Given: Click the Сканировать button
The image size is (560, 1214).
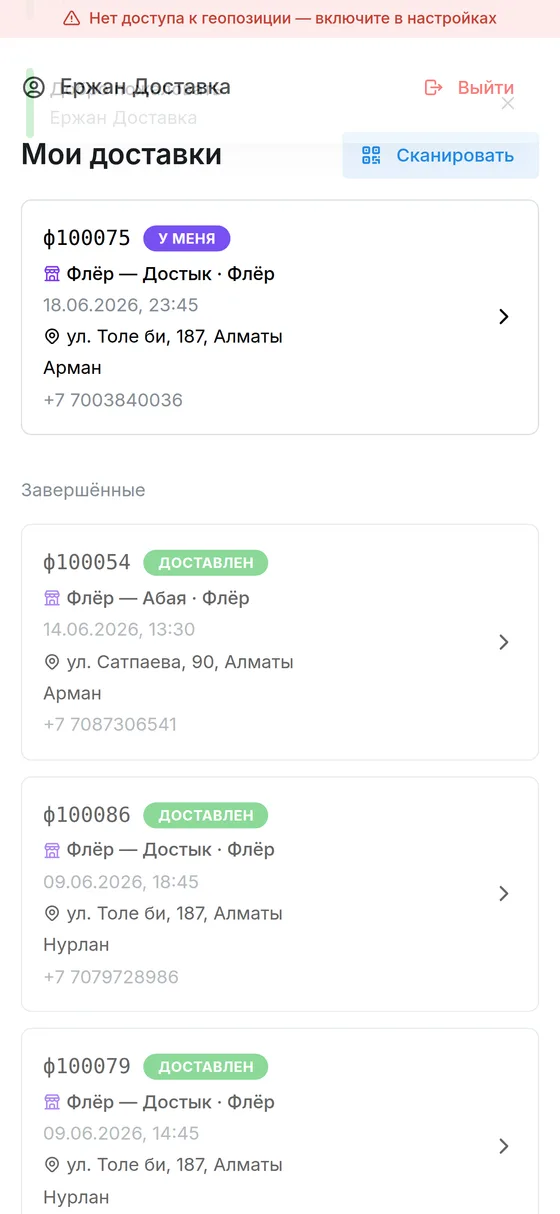Looking at the screenshot, I should [x=440, y=155].
